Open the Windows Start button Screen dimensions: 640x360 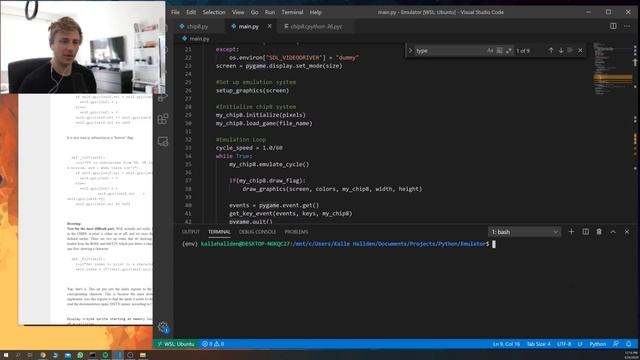(x=6, y=355)
